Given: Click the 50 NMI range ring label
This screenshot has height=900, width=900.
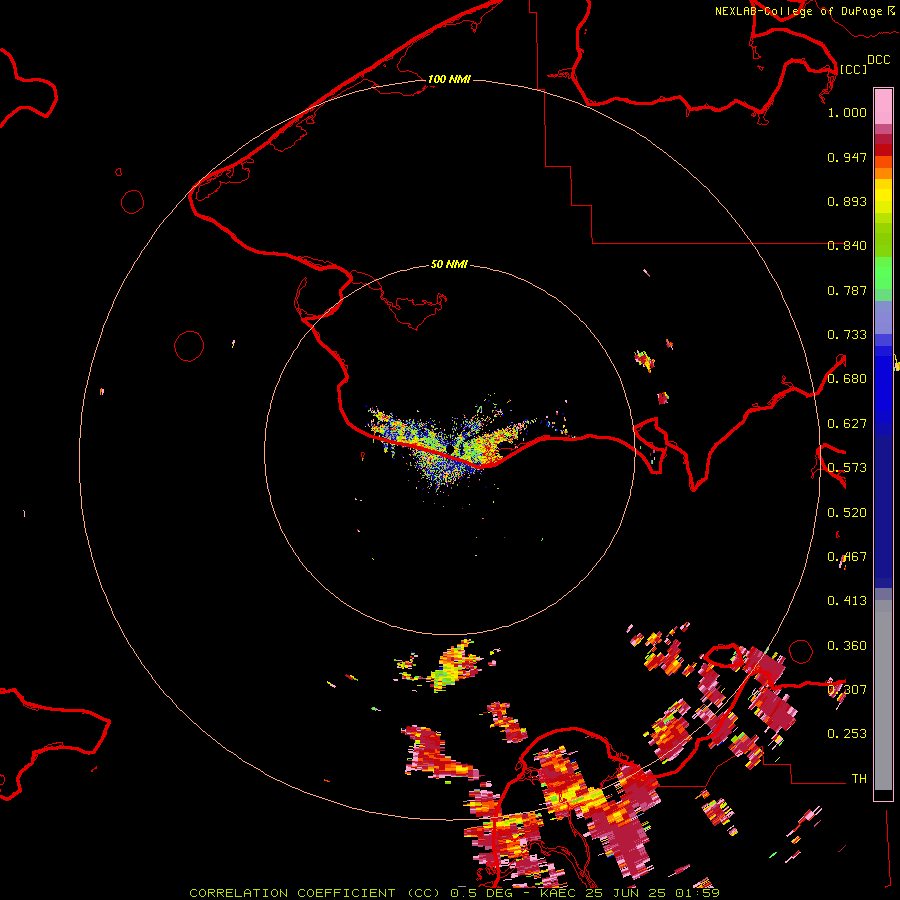Looking at the screenshot, I should tap(449, 264).
